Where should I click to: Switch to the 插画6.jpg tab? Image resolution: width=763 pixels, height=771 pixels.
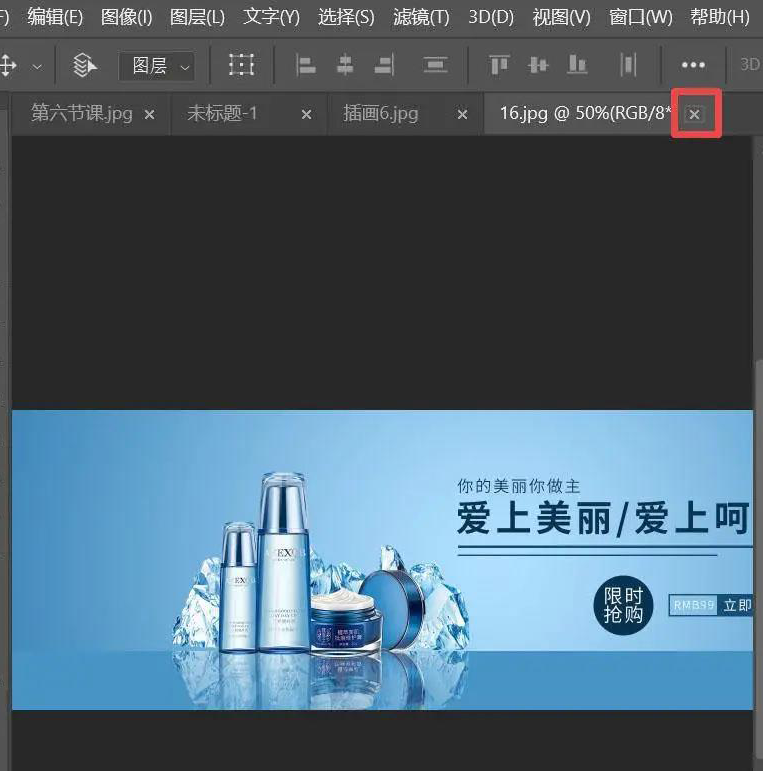click(x=381, y=114)
